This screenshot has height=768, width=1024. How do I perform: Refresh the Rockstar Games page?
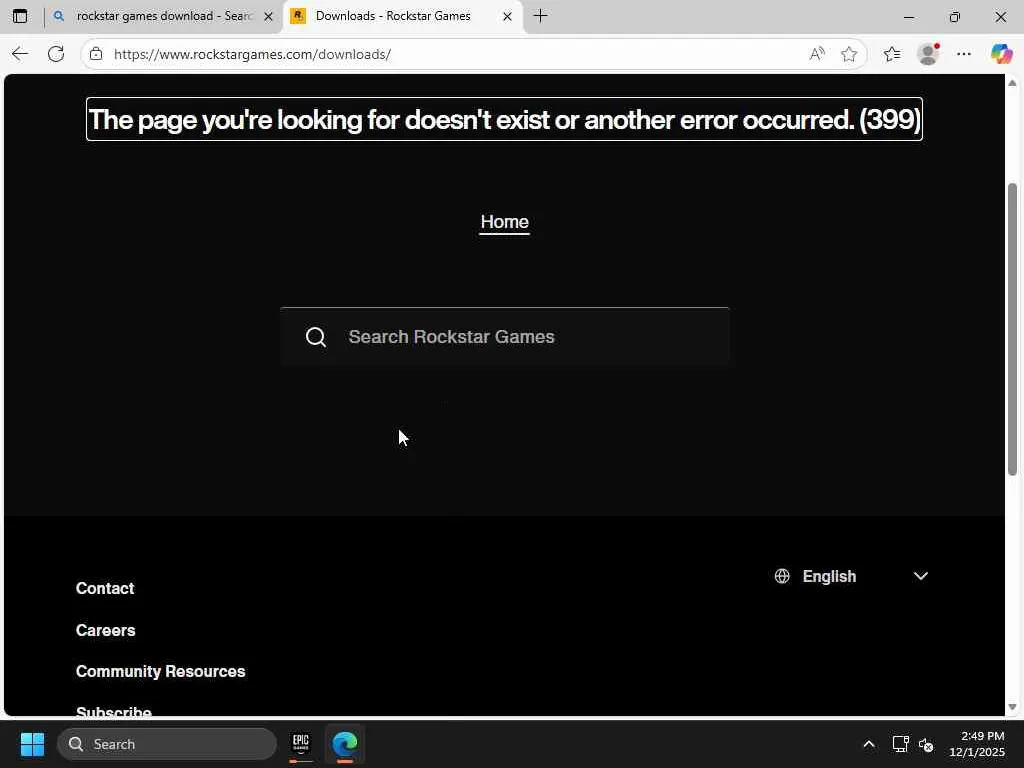coord(56,54)
